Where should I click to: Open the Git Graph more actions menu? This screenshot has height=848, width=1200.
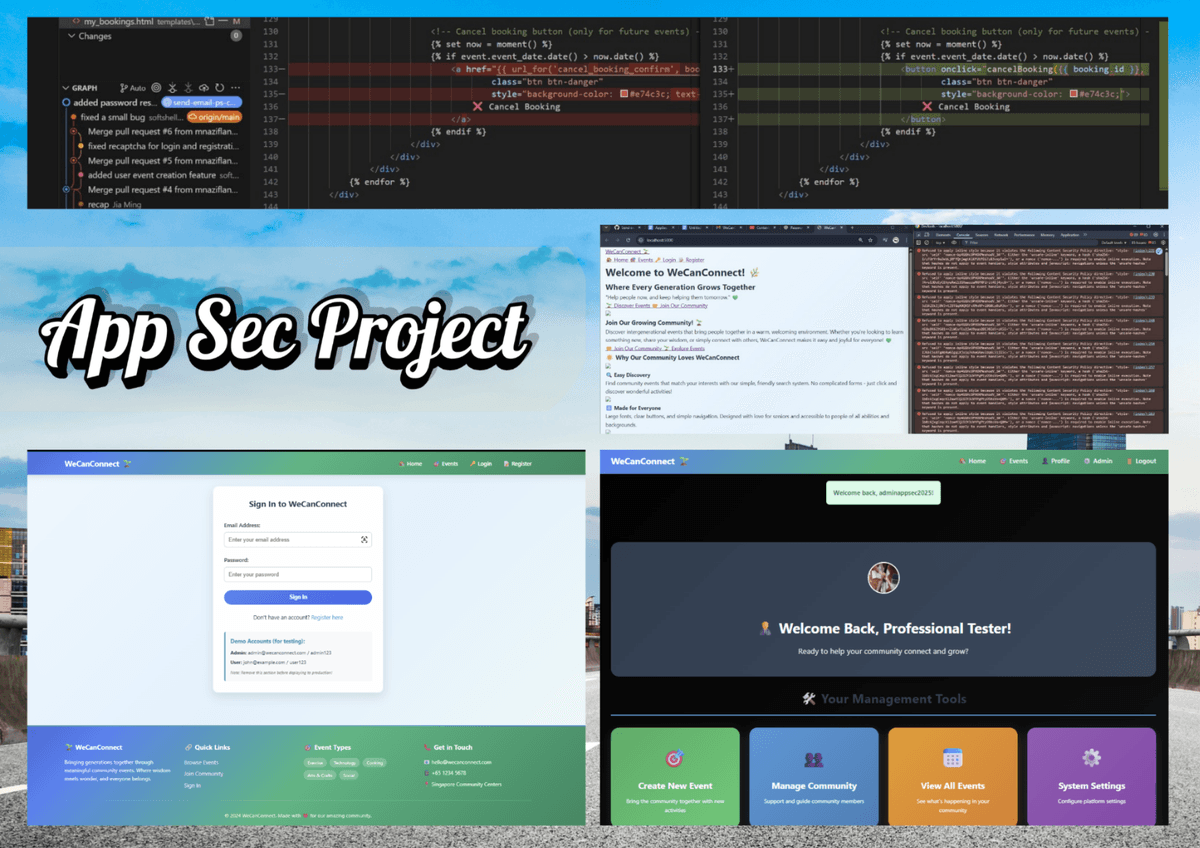[235, 88]
